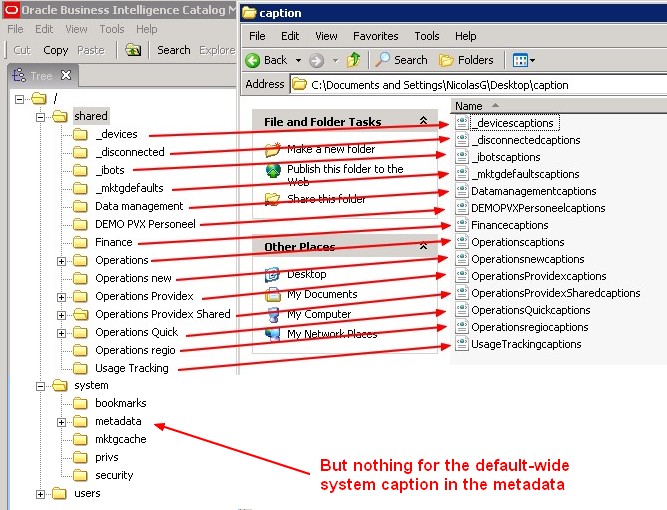Click the Make a new folder icon
This screenshot has width=667, height=510.
(x=273, y=149)
